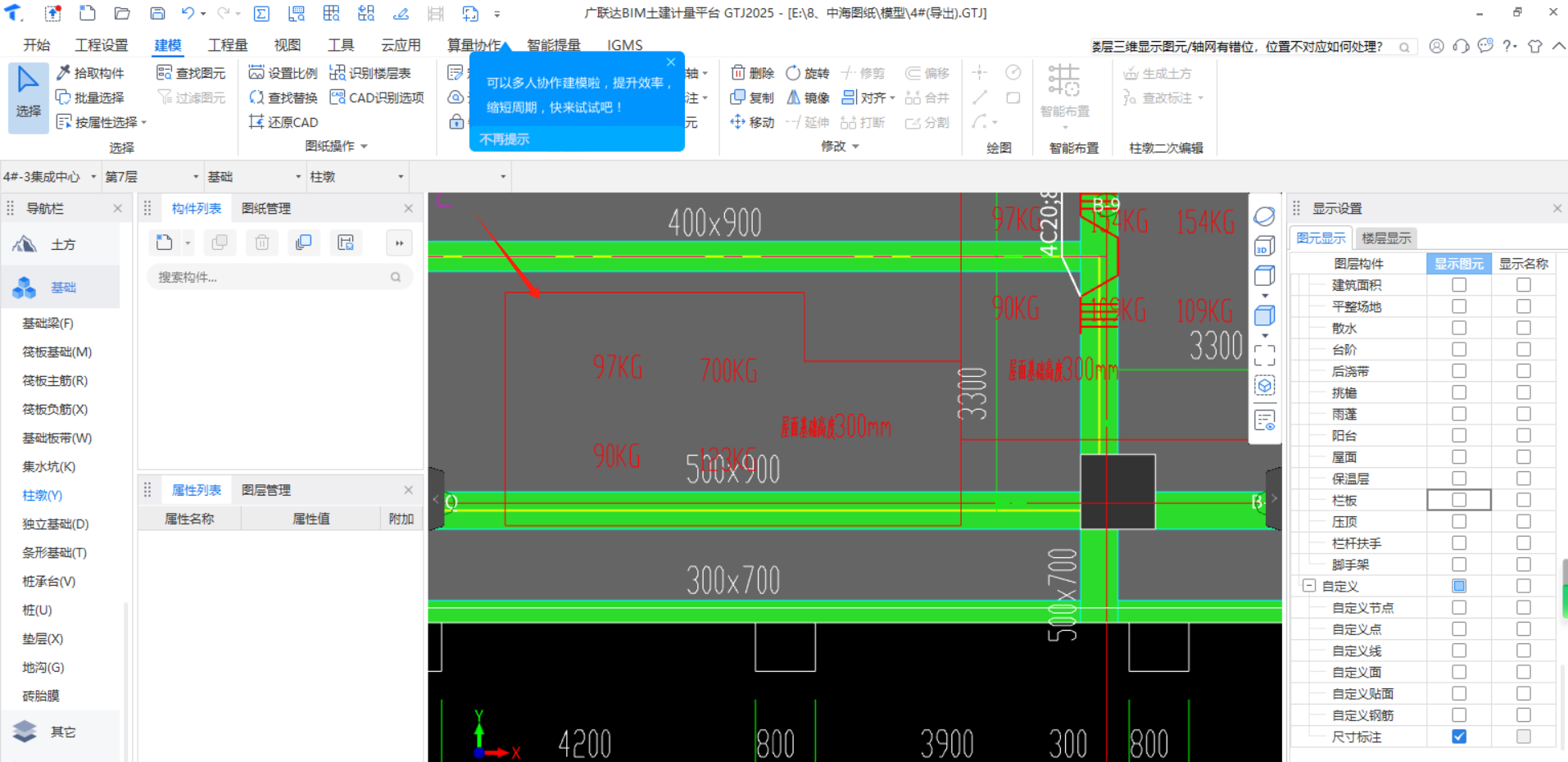
Task: Click 批量选择 tool
Action: 90,98
